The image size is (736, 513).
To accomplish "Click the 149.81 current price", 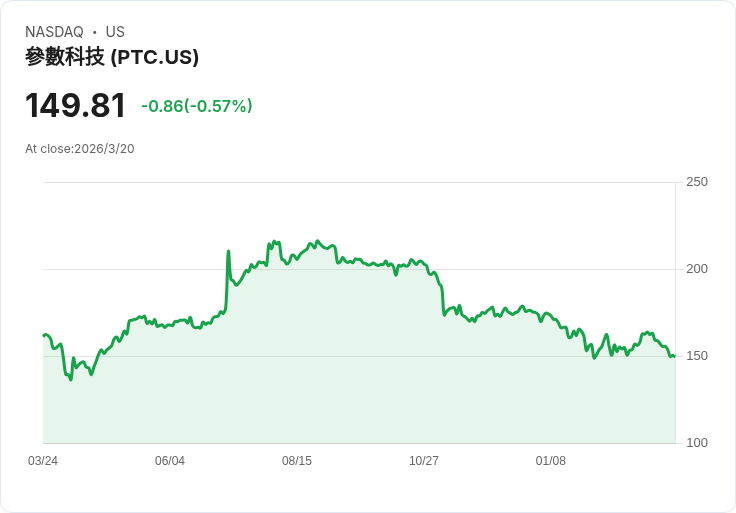I will point(75,106).
